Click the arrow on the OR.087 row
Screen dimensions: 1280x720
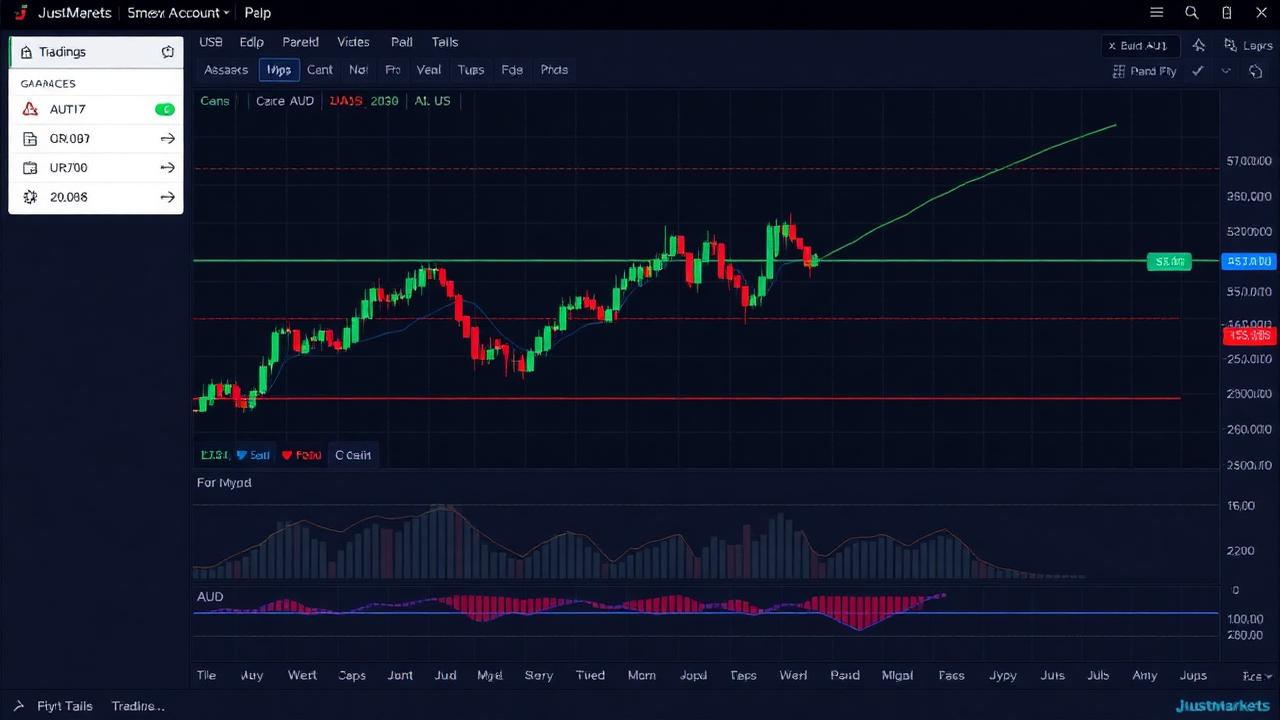[167, 139]
